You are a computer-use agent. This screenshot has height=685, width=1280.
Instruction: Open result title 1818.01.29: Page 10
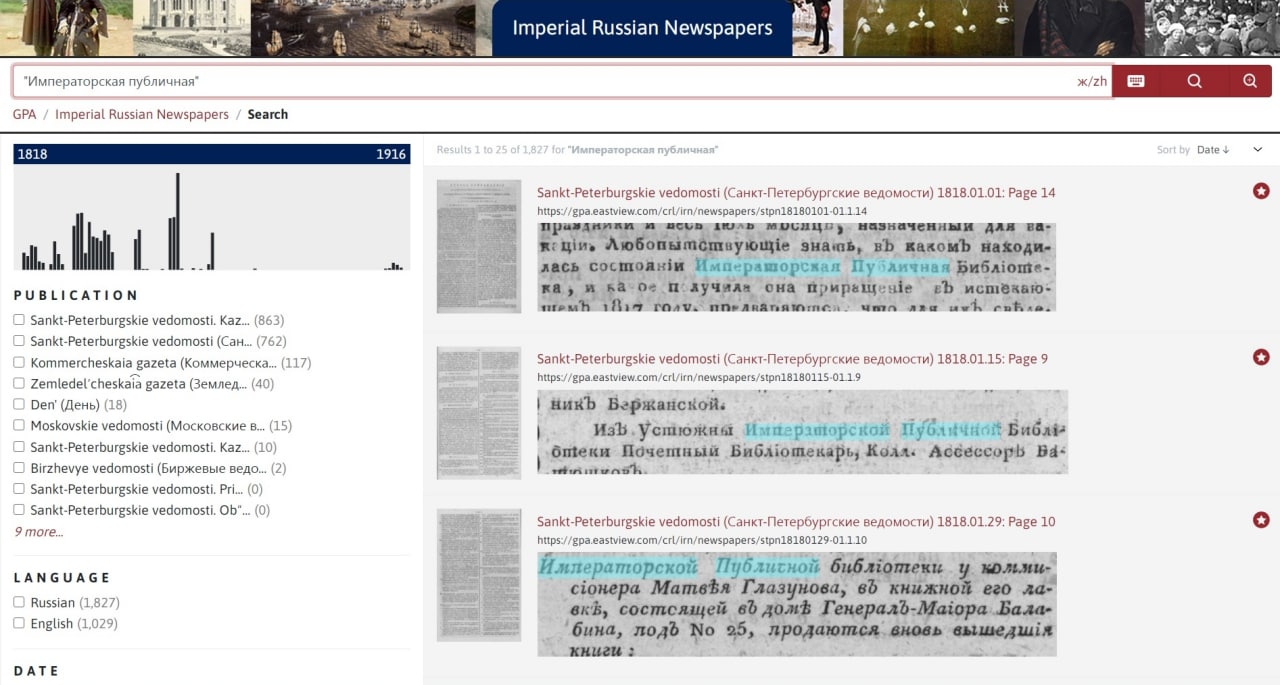point(796,522)
